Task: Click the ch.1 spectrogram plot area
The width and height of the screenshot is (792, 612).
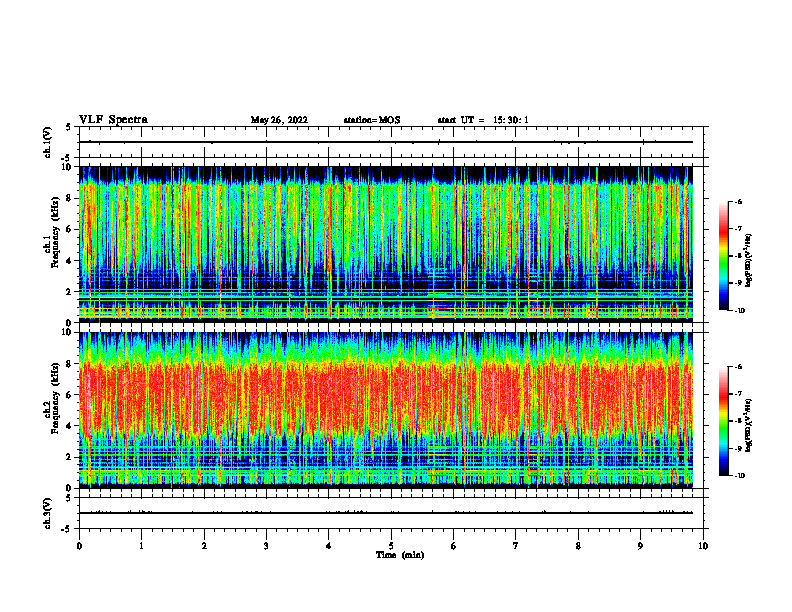Action: (386, 244)
